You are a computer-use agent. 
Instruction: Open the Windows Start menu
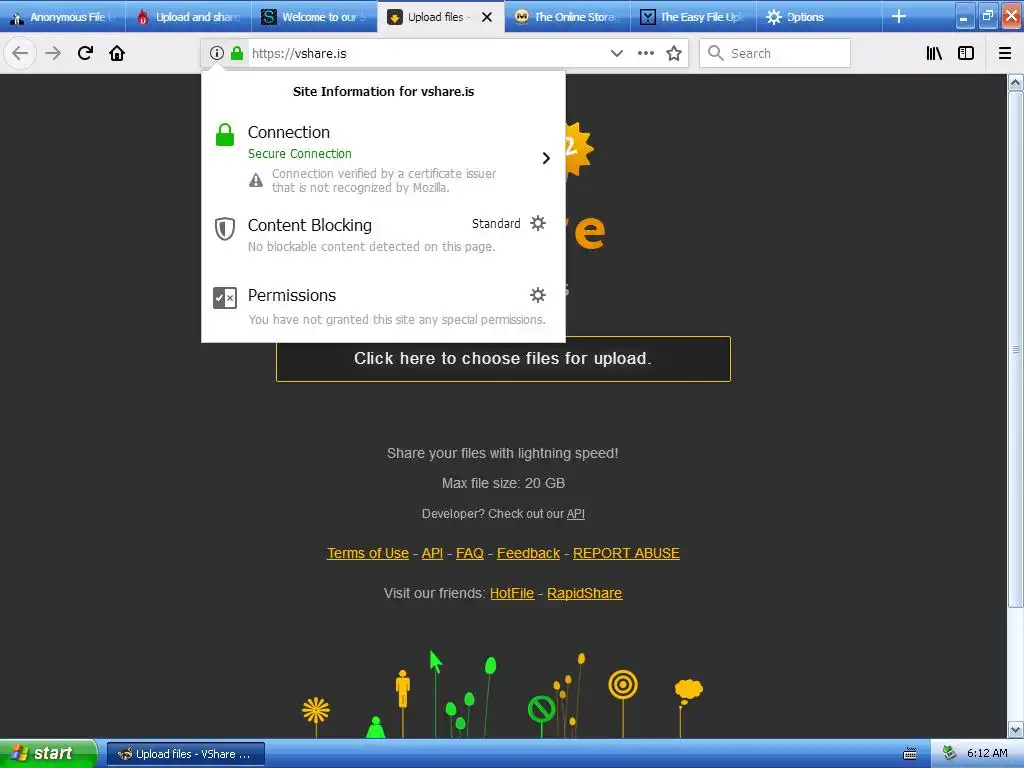coord(48,754)
